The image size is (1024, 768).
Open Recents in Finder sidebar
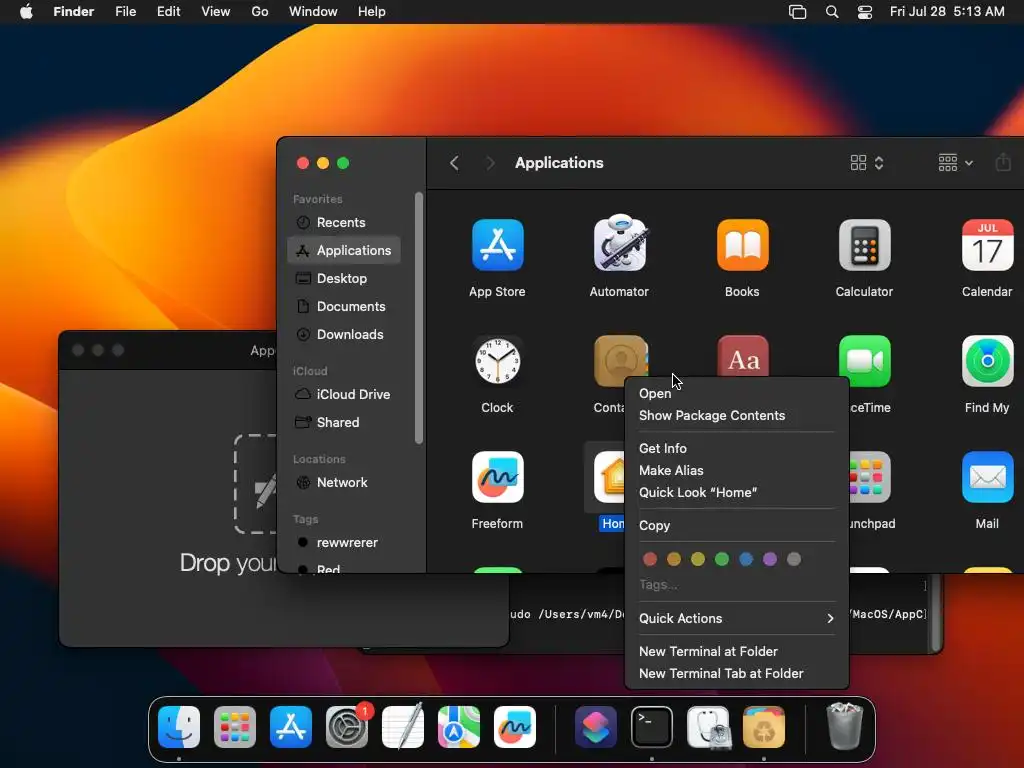(344, 222)
